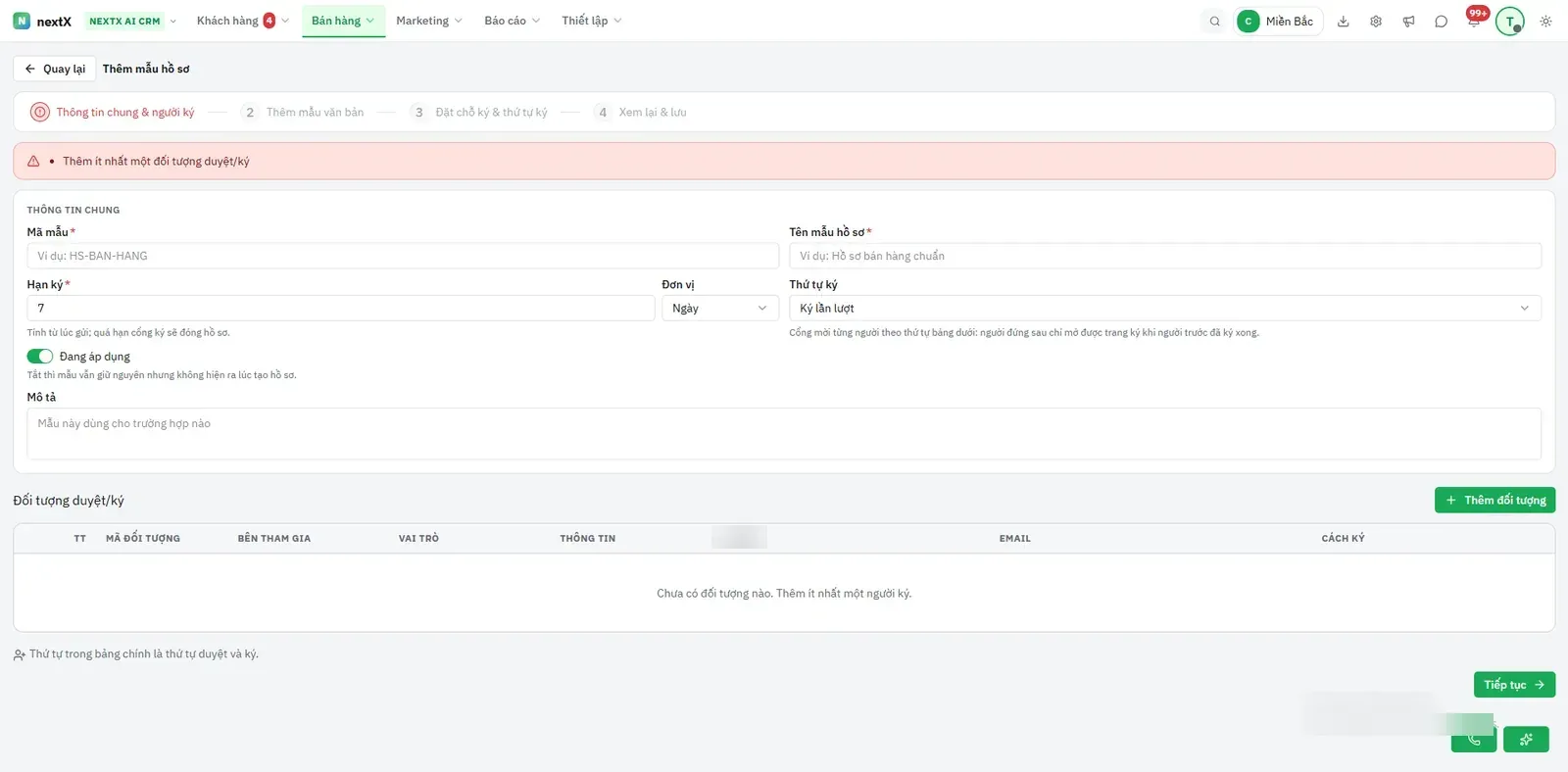The height and width of the screenshot is (772, 1568).
Task: Click the megaphone announcements icon
Action: 1408,21
